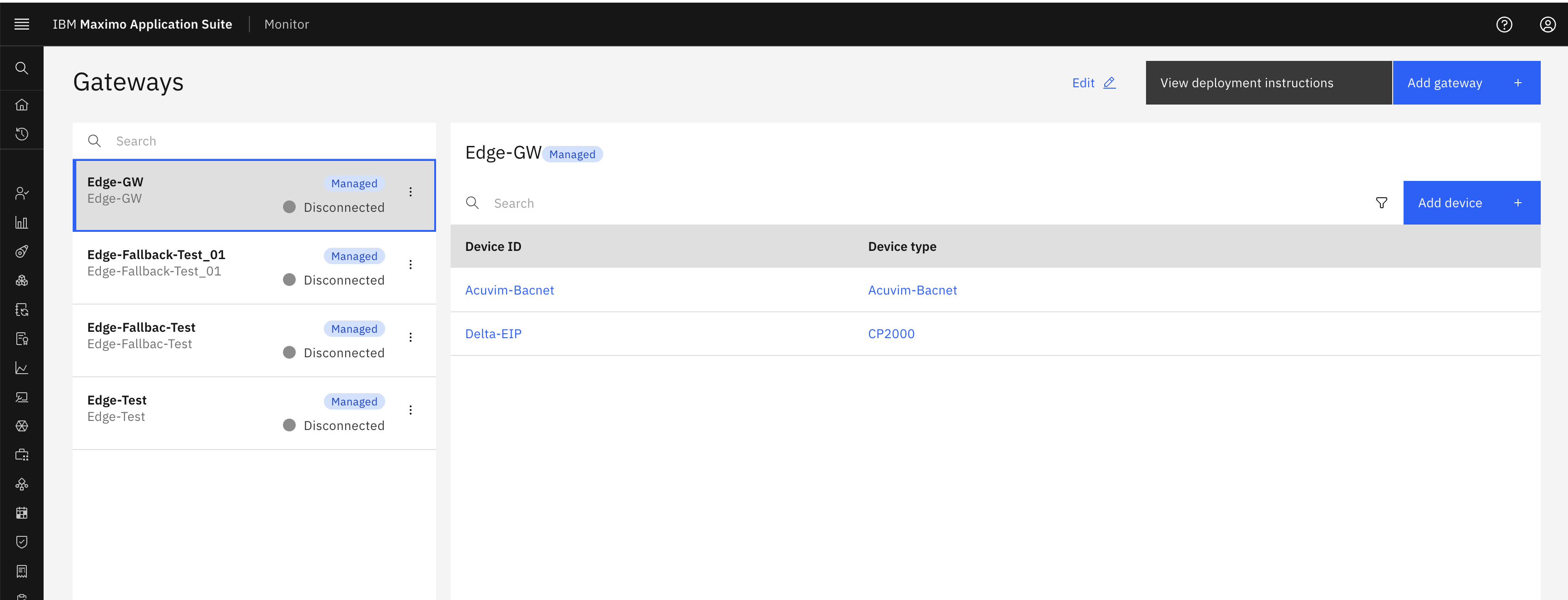The image size is (1568, 600).
Task: Click the device list filter icon
Action: 1381,203
